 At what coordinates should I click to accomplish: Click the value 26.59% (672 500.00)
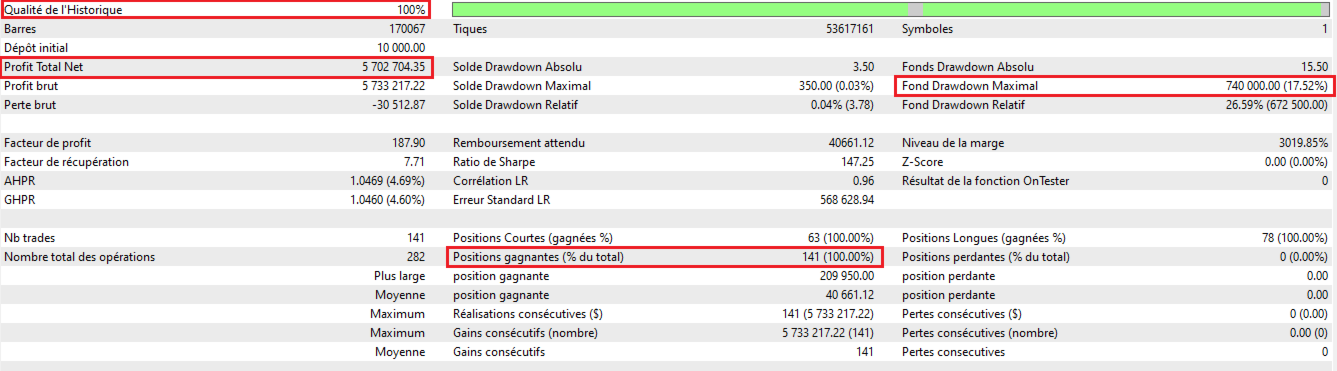1276,105
